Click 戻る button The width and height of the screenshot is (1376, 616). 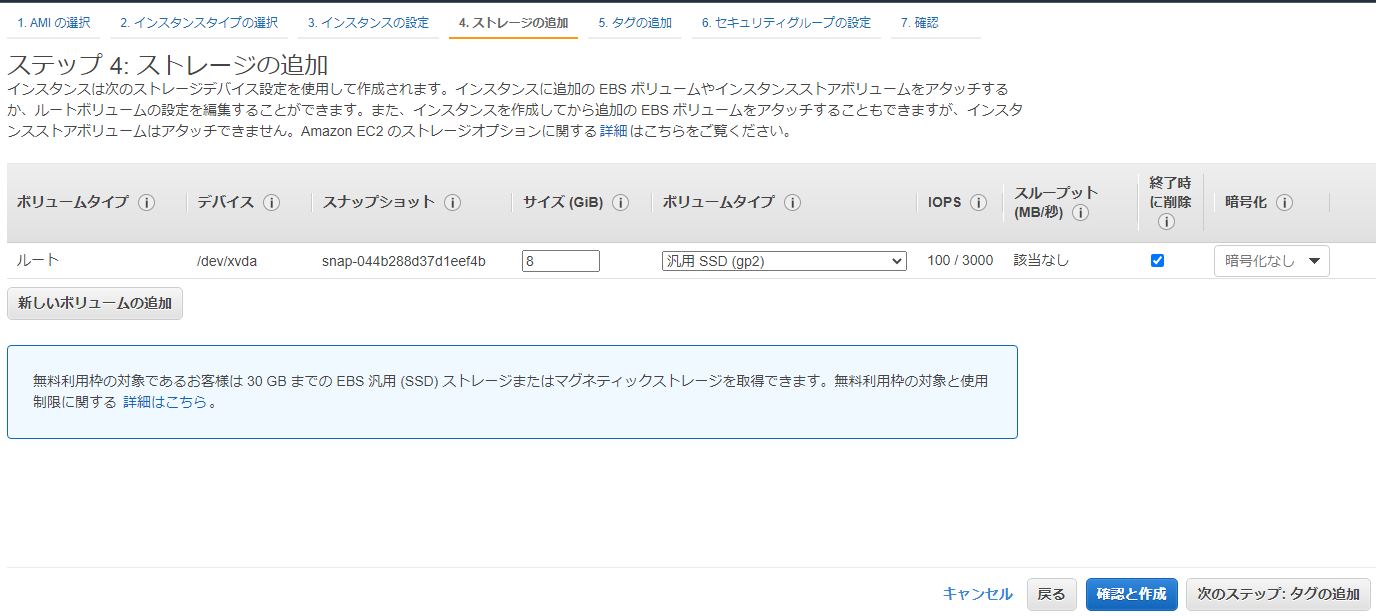coord(1051,594)
